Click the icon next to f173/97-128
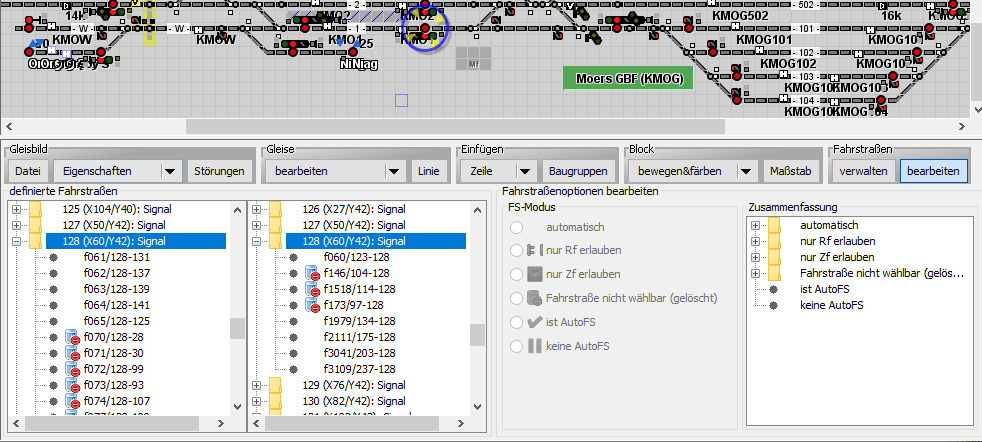This screenshot has width=982, height=442. point(312,305)
